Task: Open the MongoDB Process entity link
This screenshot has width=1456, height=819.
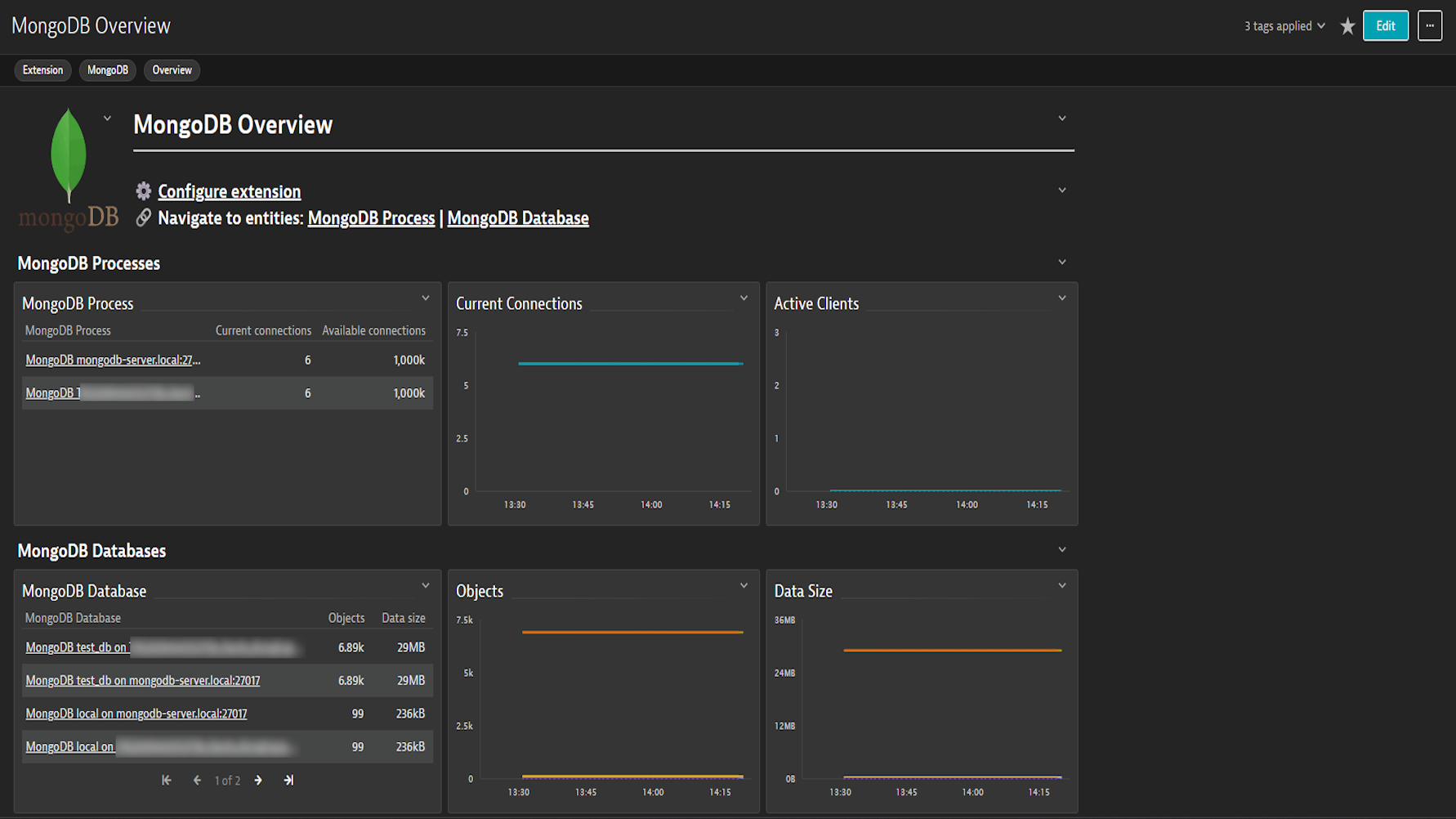Action: coord(371,218)
